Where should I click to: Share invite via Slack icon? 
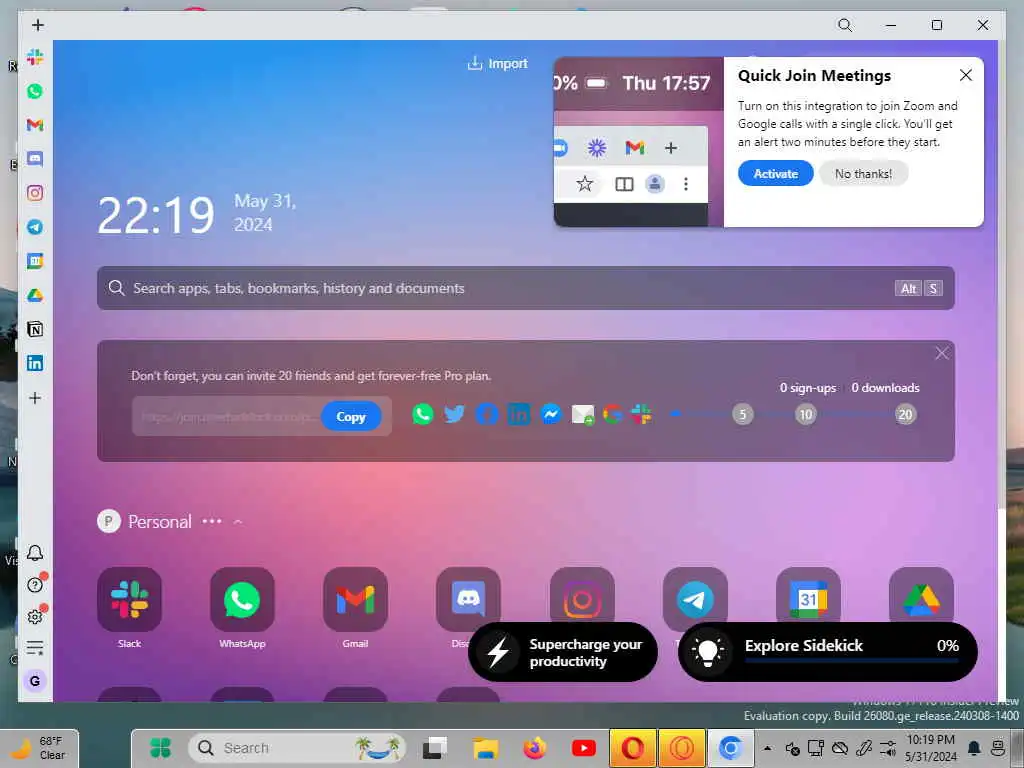(x=641, y=414)
